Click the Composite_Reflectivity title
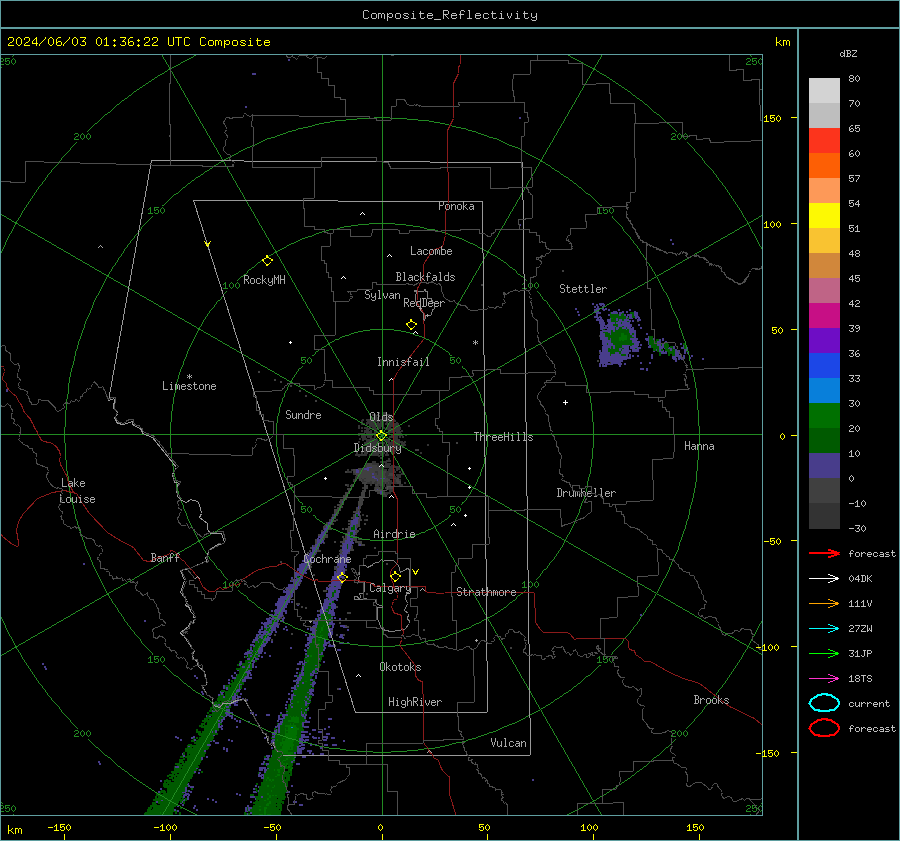900x841 pixels. [x=450, y=15]
